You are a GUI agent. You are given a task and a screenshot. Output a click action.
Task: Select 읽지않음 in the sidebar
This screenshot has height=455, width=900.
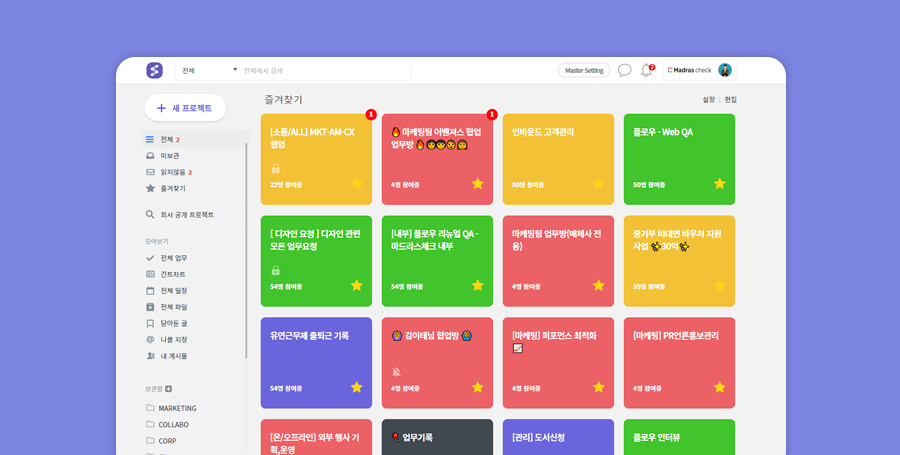click(175, 172)
